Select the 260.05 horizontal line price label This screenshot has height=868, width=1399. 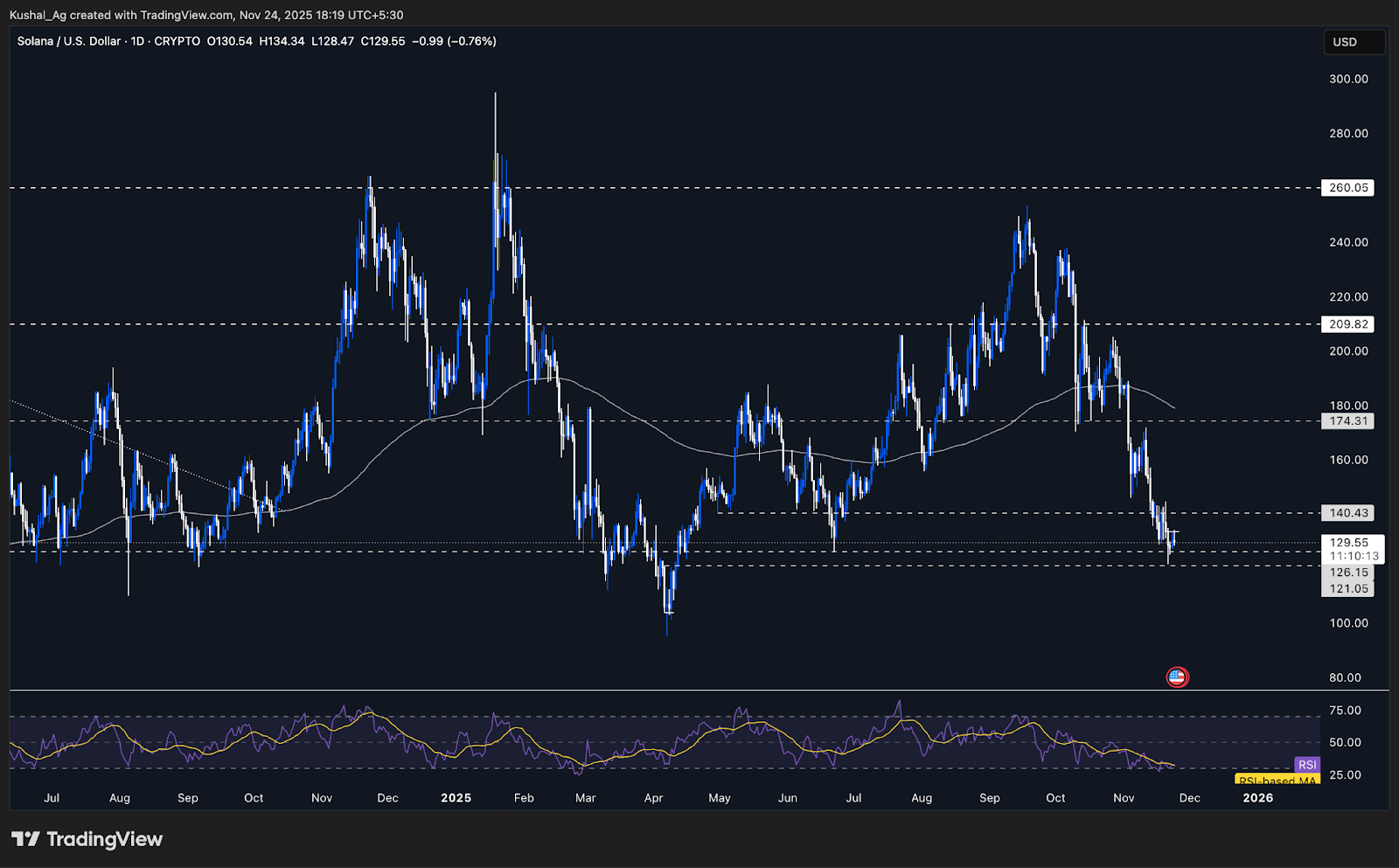[1347, 188]
